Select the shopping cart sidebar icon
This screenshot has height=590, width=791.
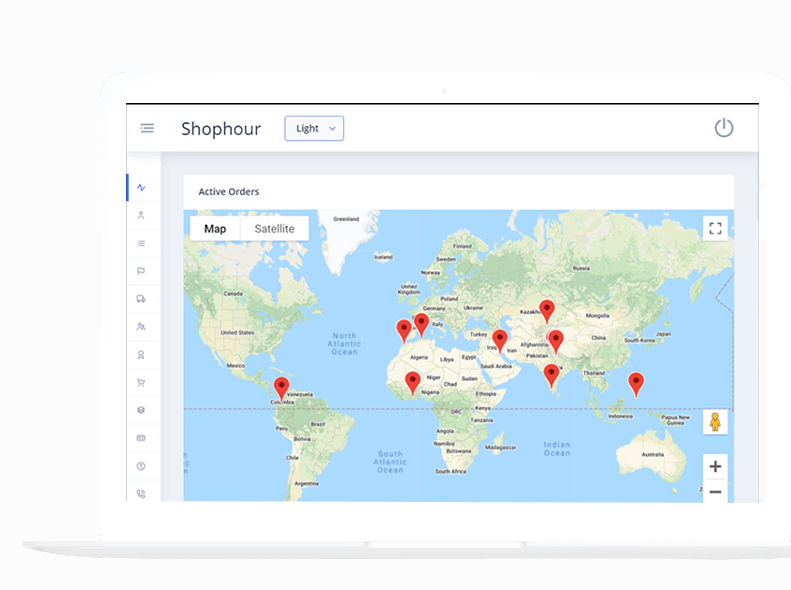pyautogui.click(x=141, y=382)
